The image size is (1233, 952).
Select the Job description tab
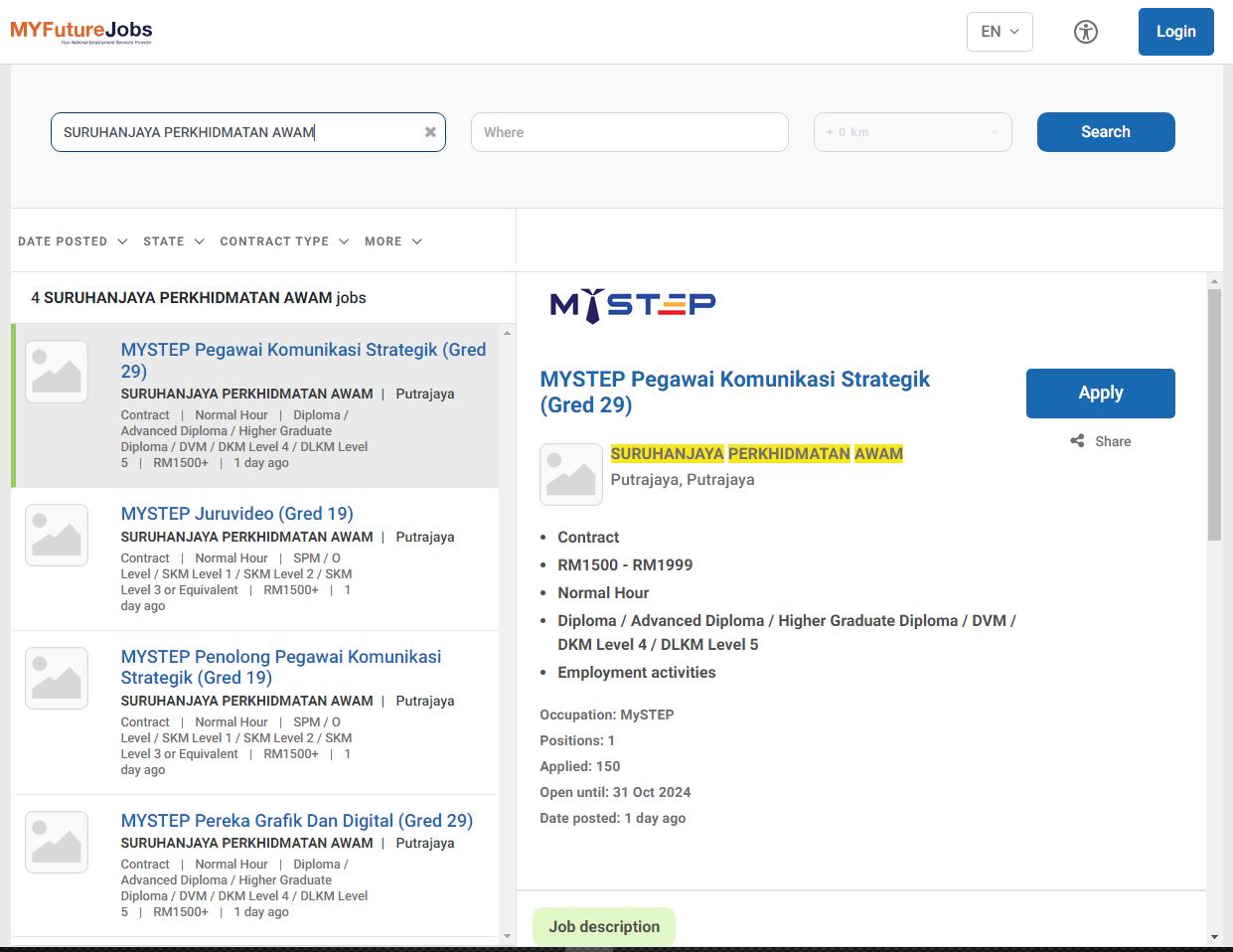[x=604, y=927]
